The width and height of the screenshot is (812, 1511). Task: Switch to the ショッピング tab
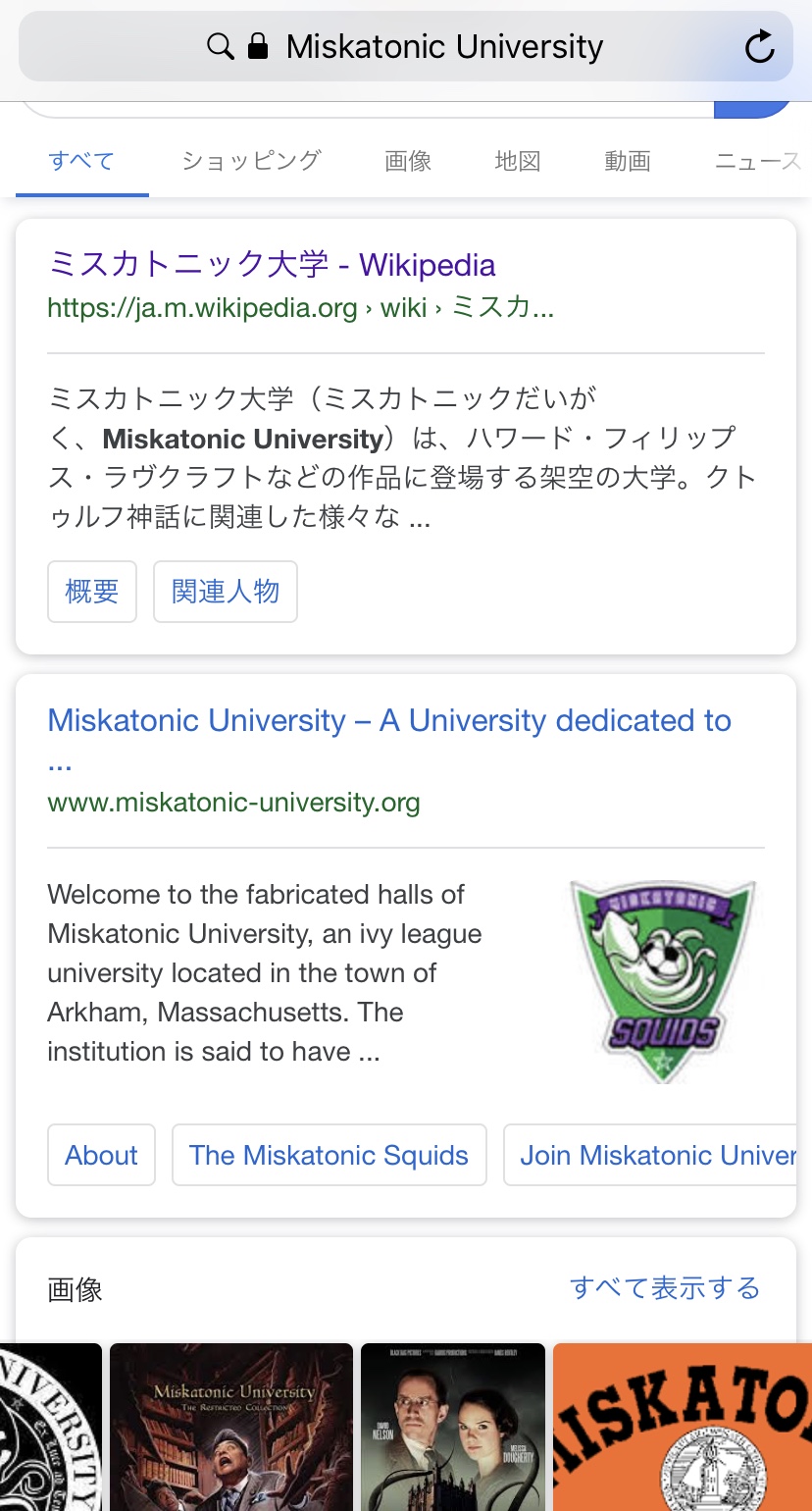click(251, 161)
